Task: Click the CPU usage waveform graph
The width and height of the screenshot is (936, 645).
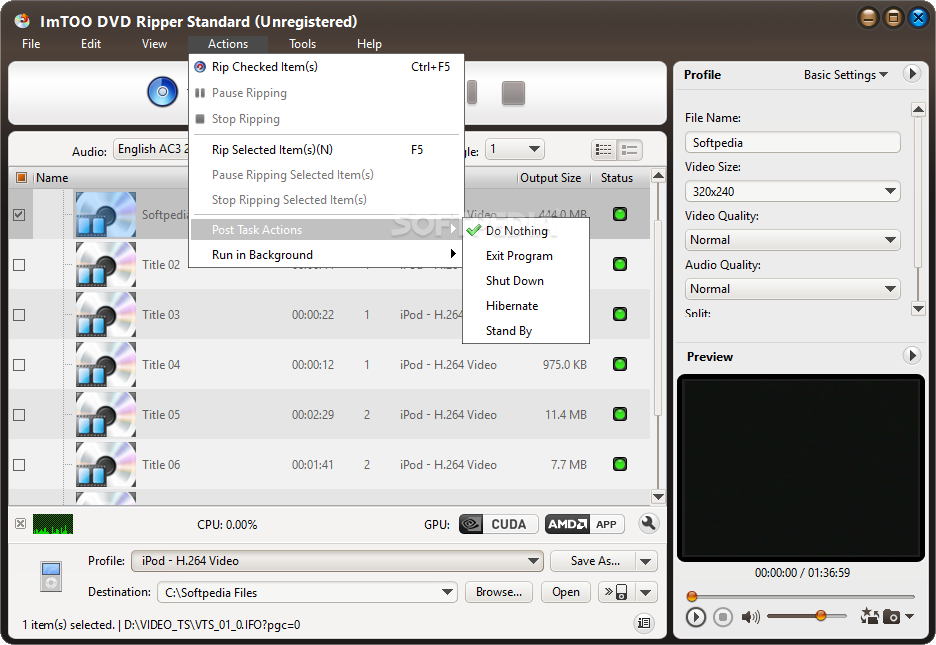Action: 53,524
